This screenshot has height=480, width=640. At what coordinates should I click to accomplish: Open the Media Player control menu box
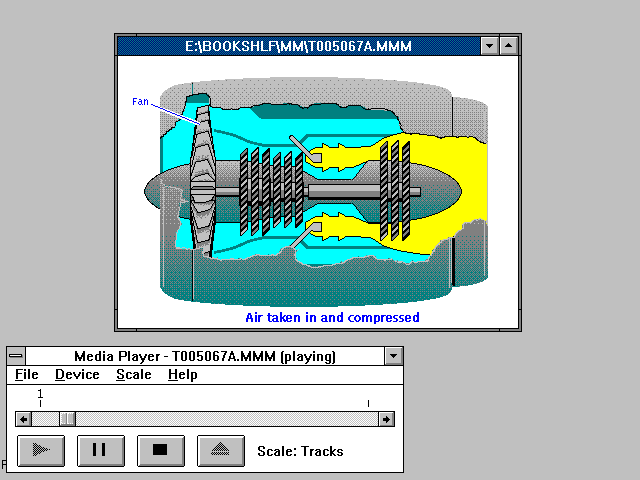(16, 356)
